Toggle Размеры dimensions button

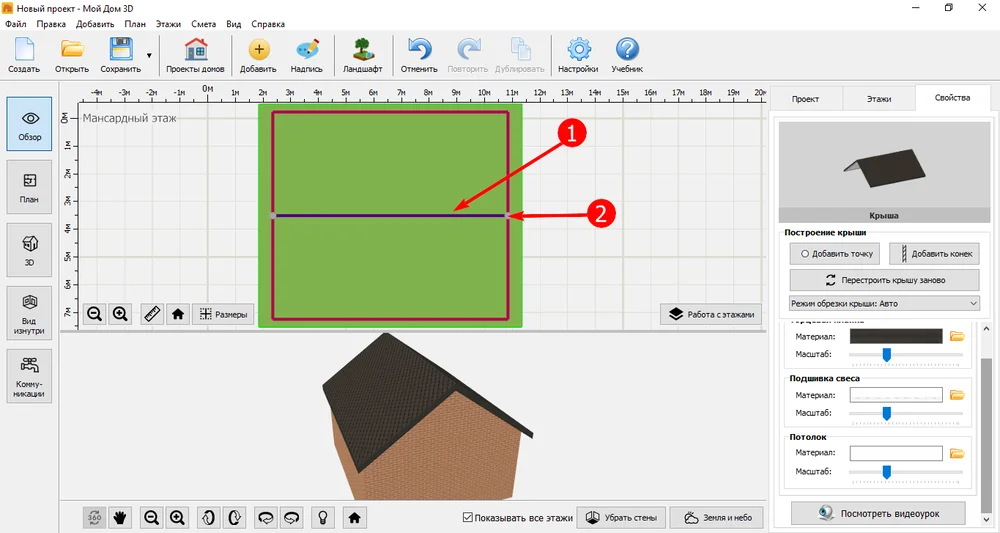[x=223, y=314]
